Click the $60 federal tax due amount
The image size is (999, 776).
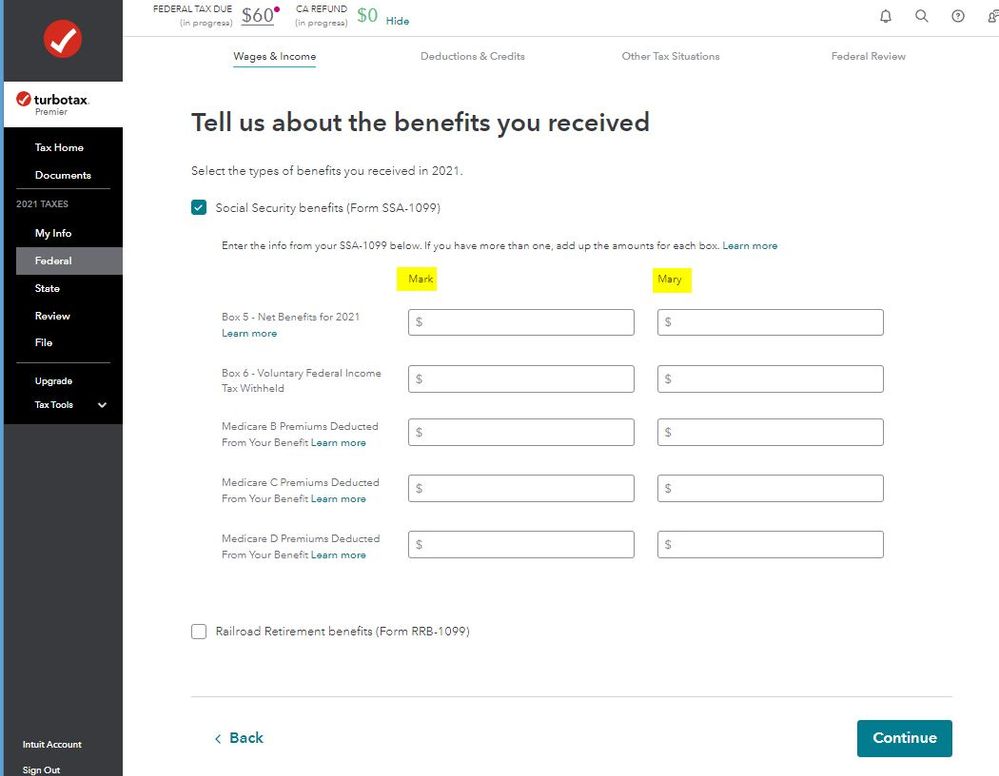click(257, 15)
